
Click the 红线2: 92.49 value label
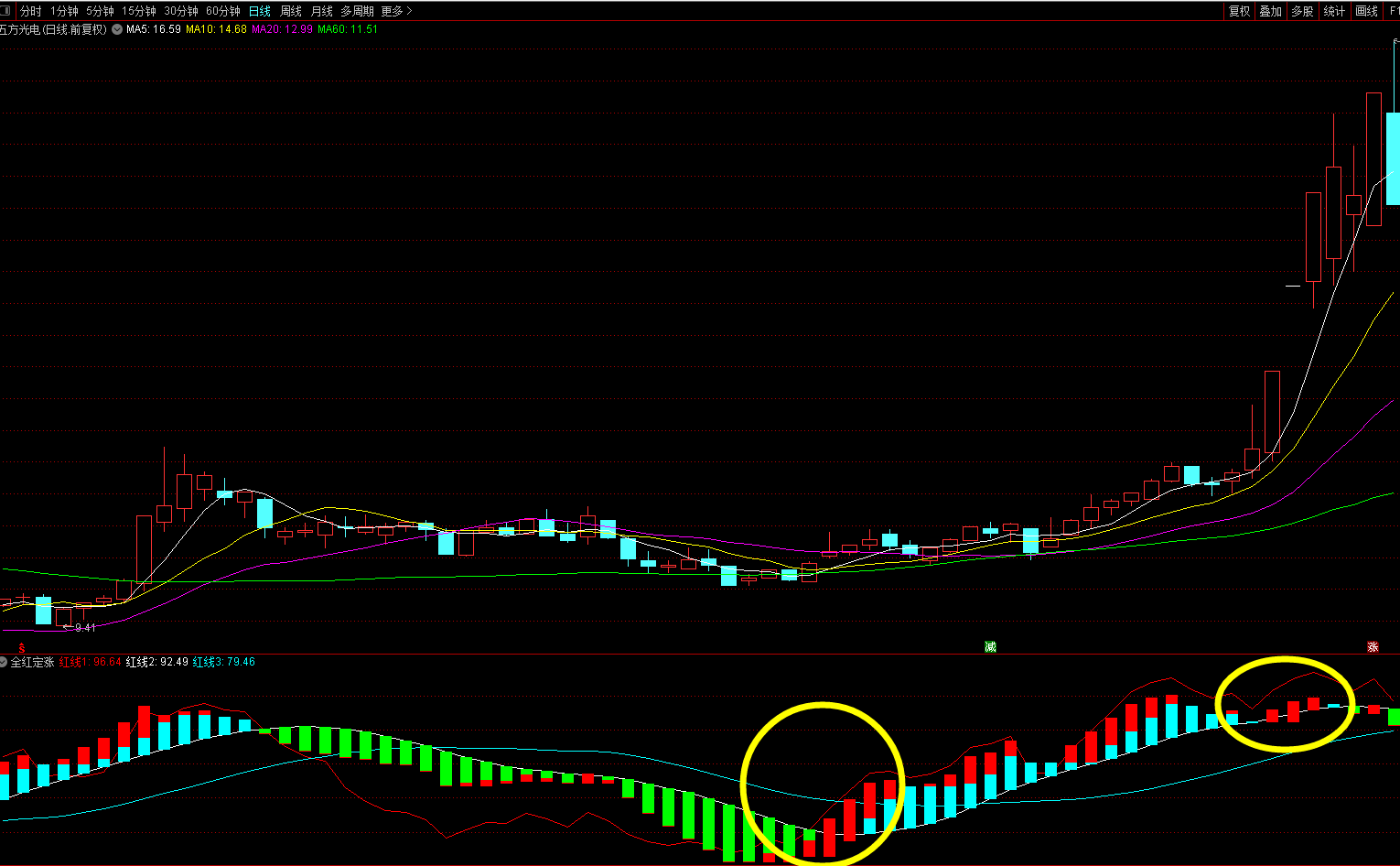[x=156, y=662]
